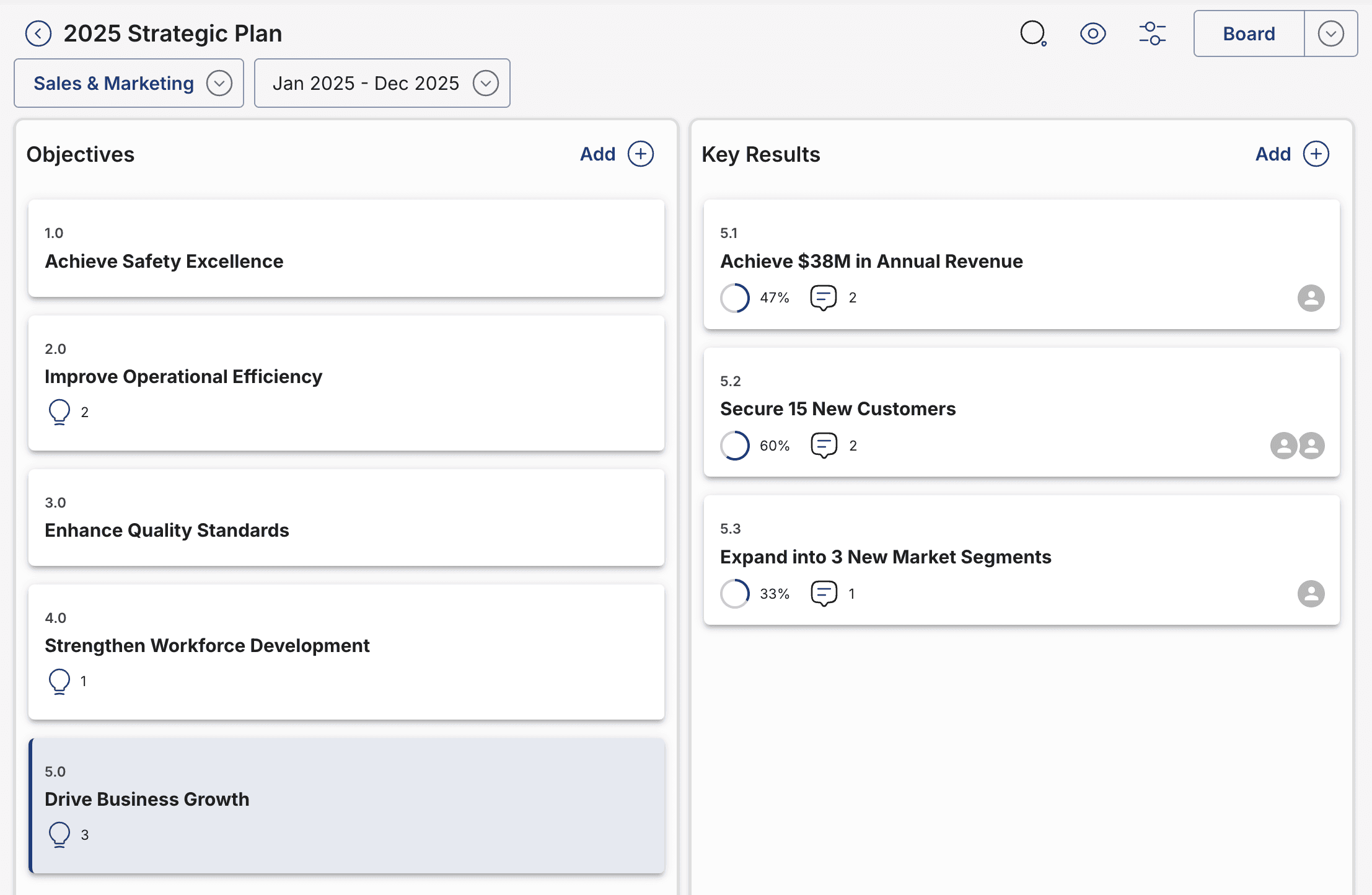The width and height of the screenshot is (1372, 895).
Task: Open comments icon on Secure 15 New Customers
Action: tap(823, 445)
